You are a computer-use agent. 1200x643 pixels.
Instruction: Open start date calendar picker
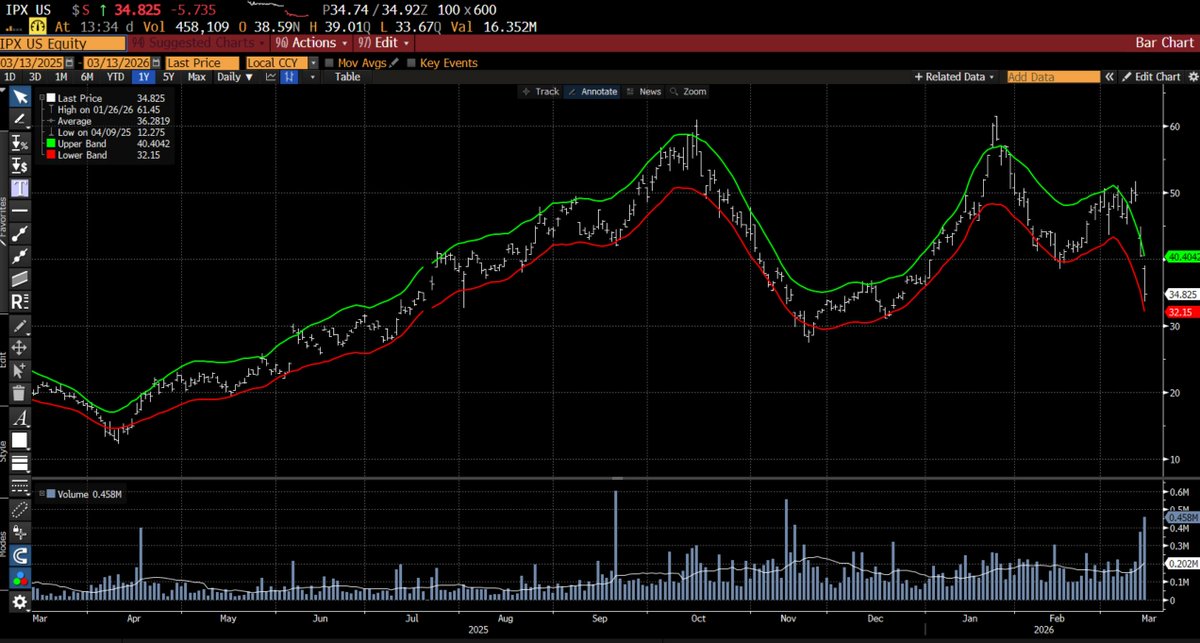69,63
